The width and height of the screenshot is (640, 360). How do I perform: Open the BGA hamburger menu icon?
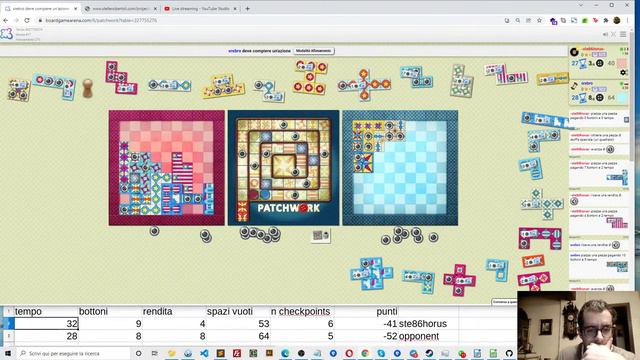pyautogui.click(x=623, y=34)
